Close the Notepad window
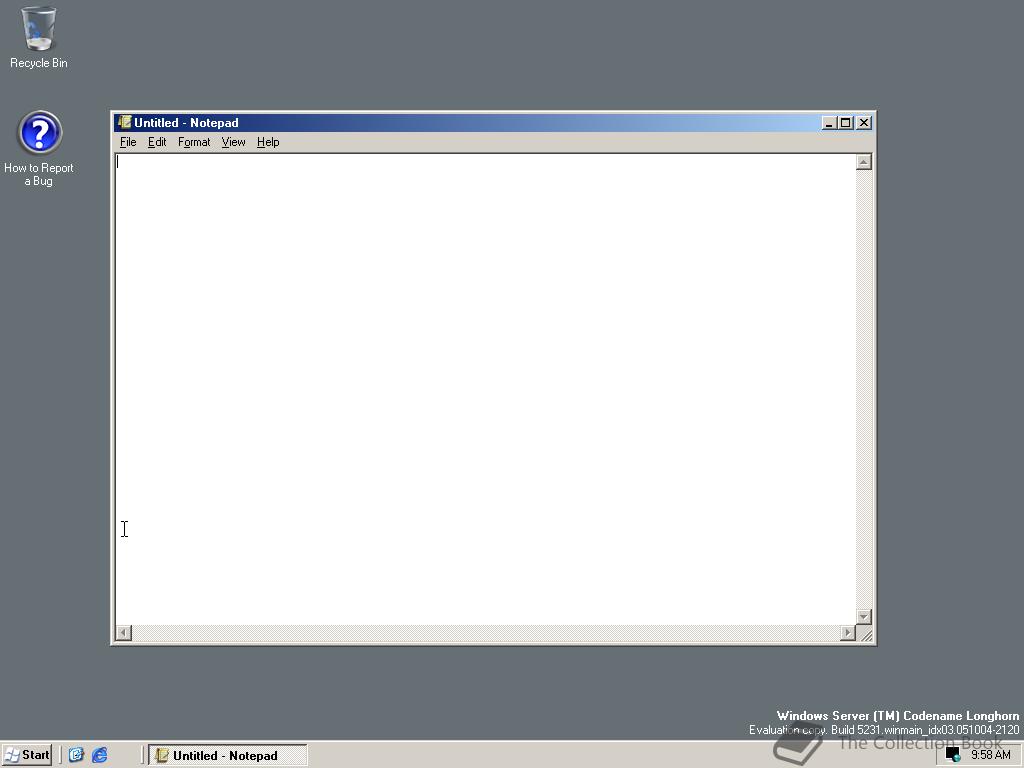 (x=864, y=123)
